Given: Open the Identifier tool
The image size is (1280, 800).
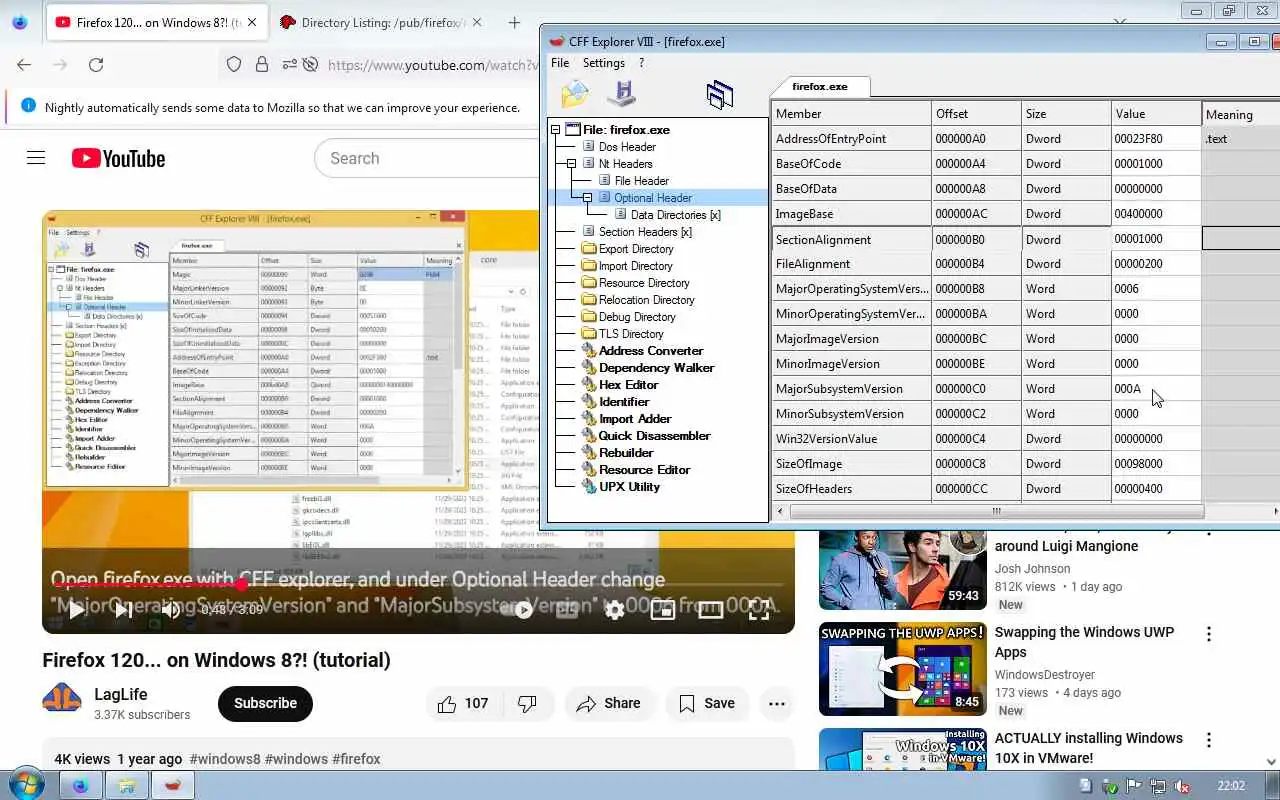Looking at the screenshot, I should coord(624,402).
